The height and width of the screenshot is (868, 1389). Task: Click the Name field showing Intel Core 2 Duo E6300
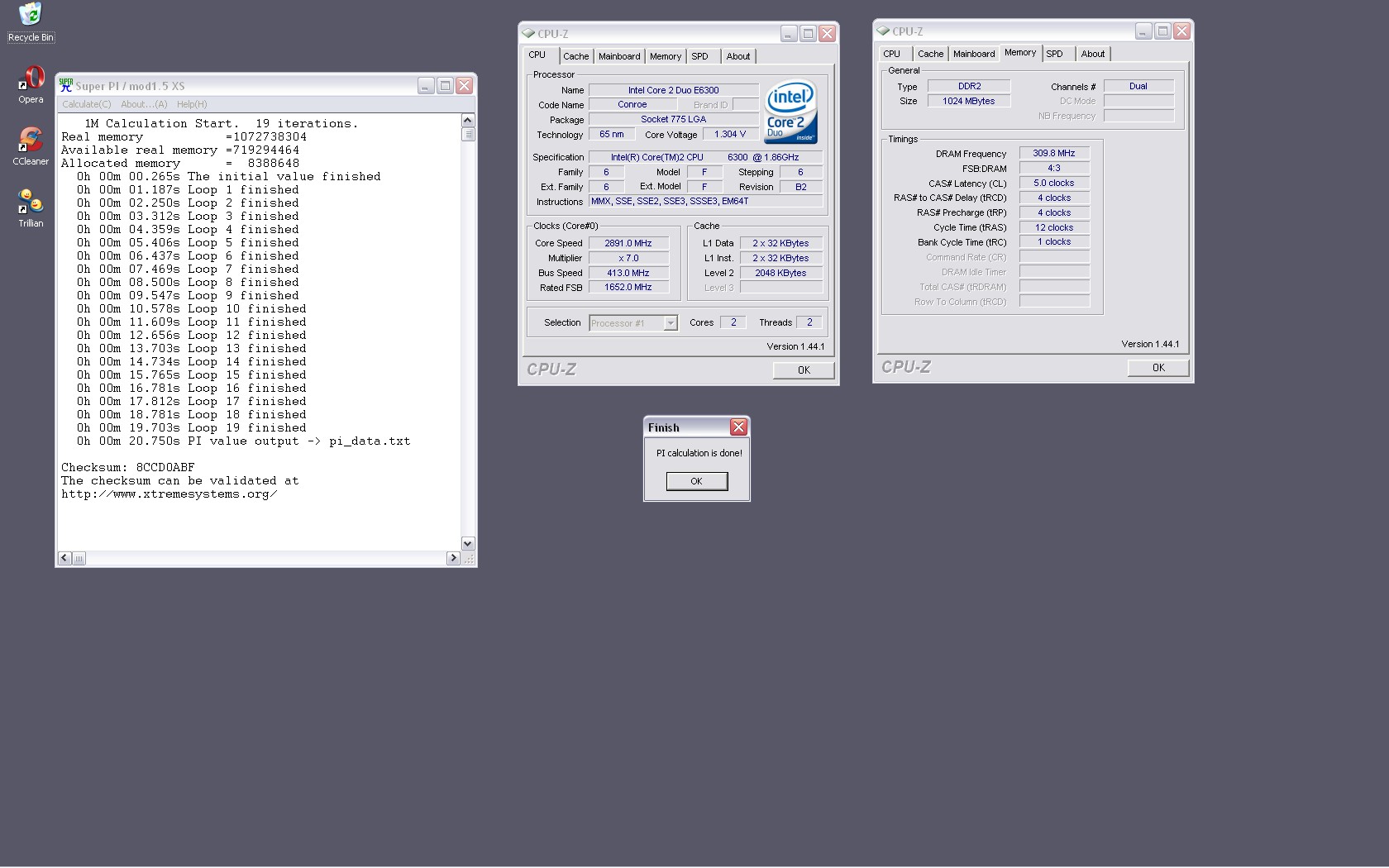pos(674,90)
